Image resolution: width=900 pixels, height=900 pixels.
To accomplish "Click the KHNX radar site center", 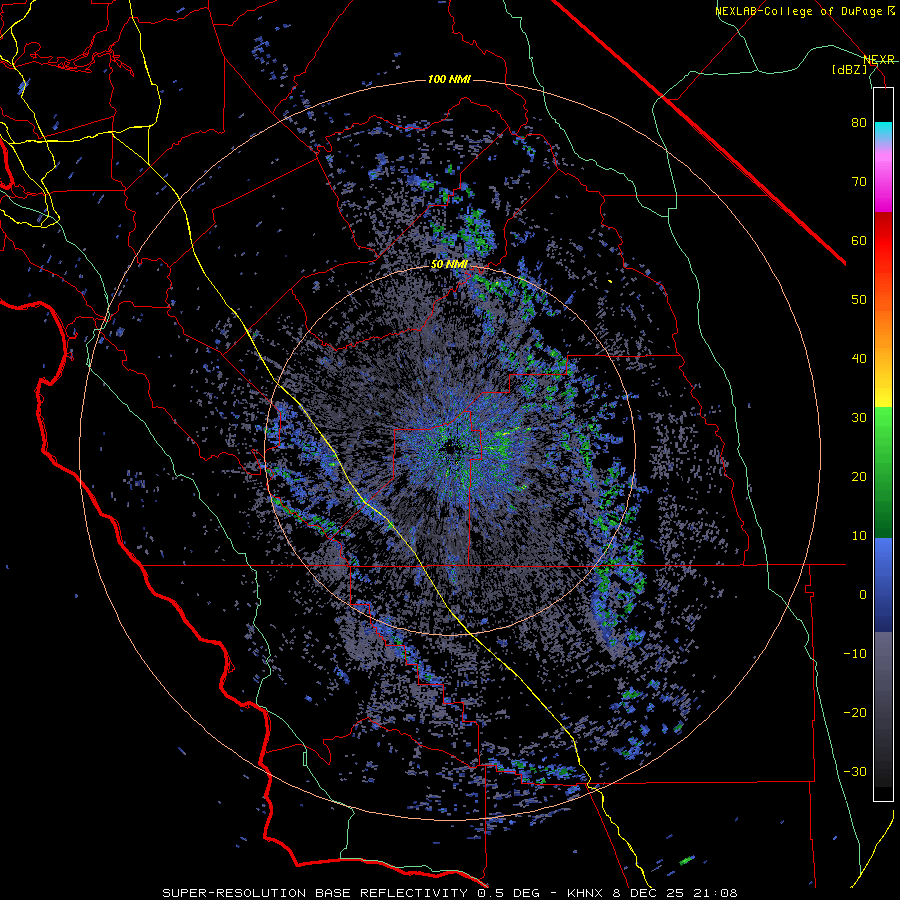I will (x=451, y=449).
